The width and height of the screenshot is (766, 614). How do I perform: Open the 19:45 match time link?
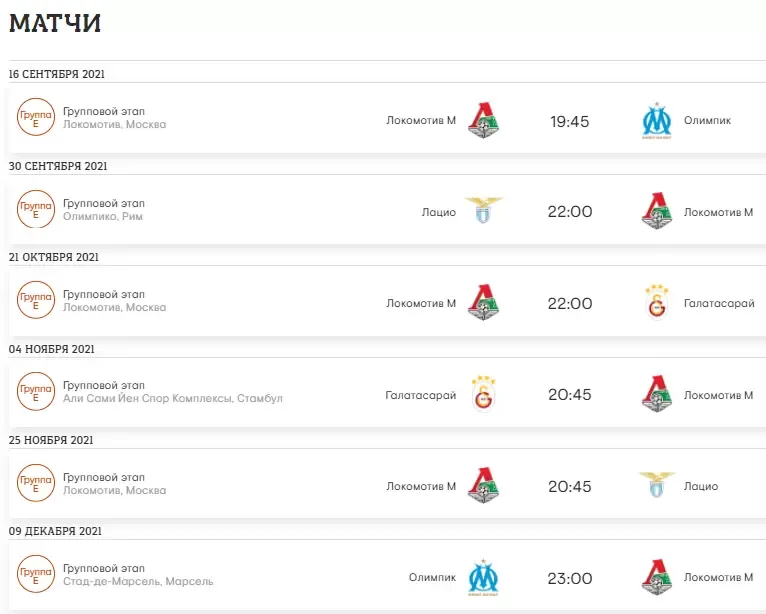570,121
